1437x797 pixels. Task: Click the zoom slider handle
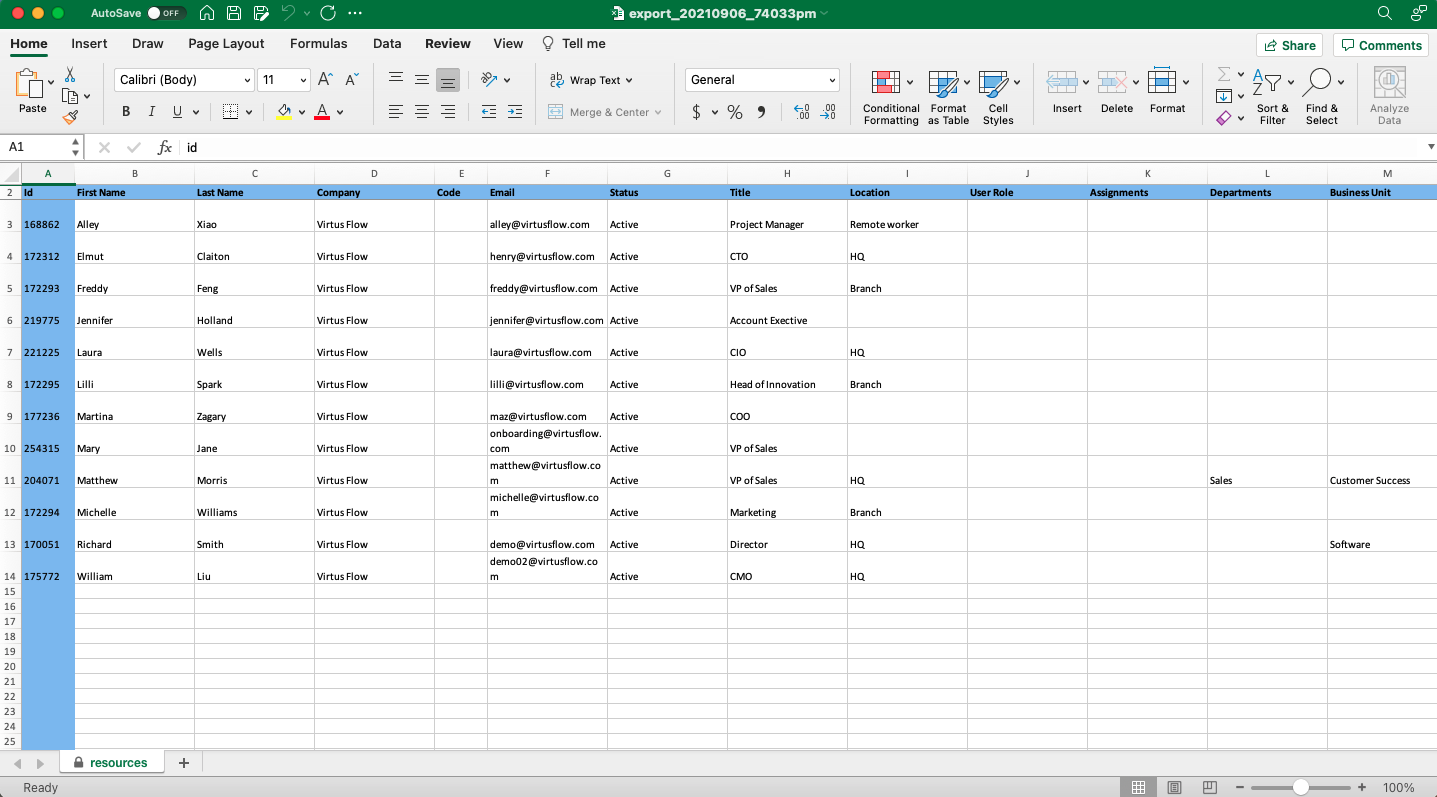tap(1301, 788)
